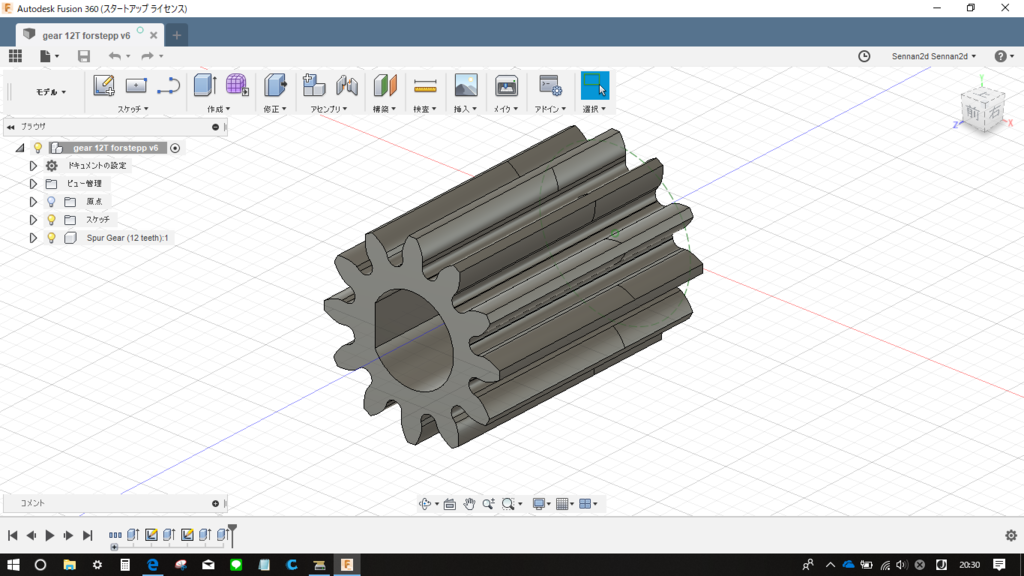The image size is (1024, 576).
Task: Expand the 原点 tree node
Action: click(33, 202)
